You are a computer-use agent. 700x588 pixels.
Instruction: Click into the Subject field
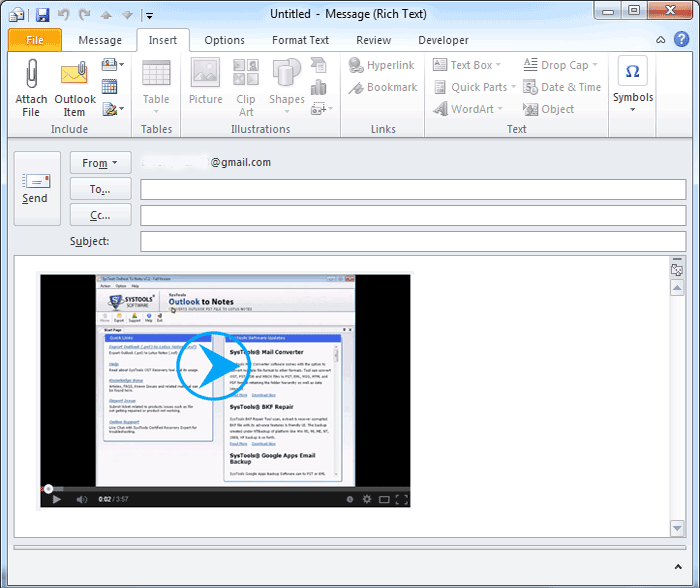(x=413, y=242)
